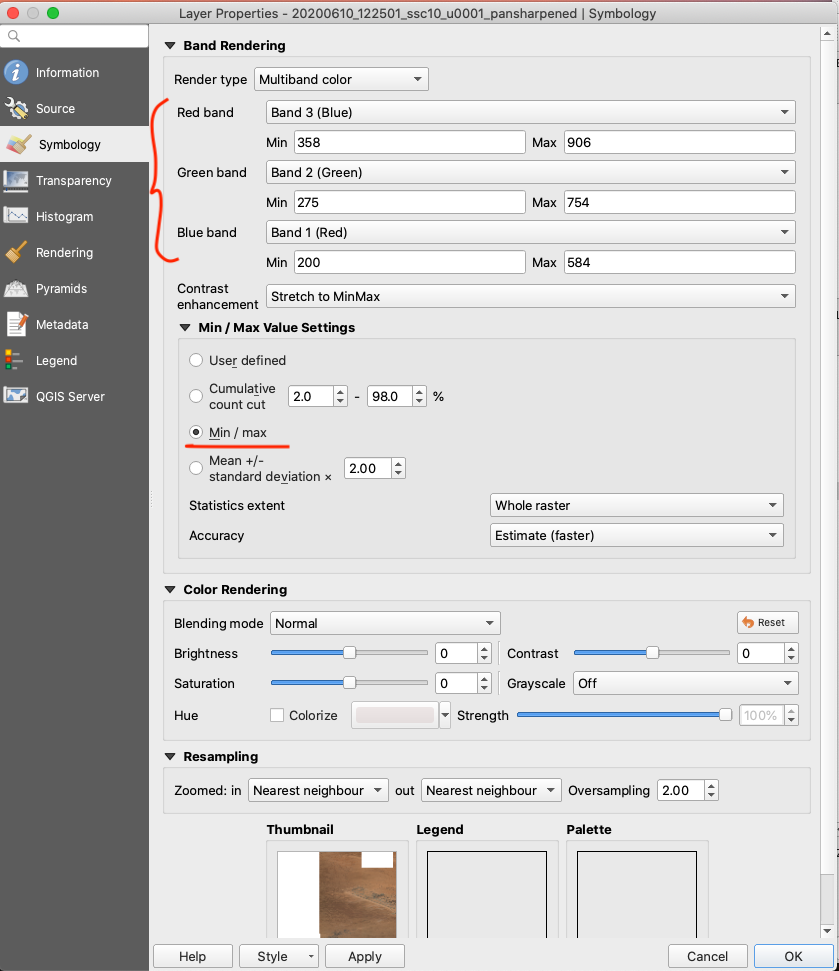
Task: Open the Green band dropdown
Action: (x=531, y=172)
